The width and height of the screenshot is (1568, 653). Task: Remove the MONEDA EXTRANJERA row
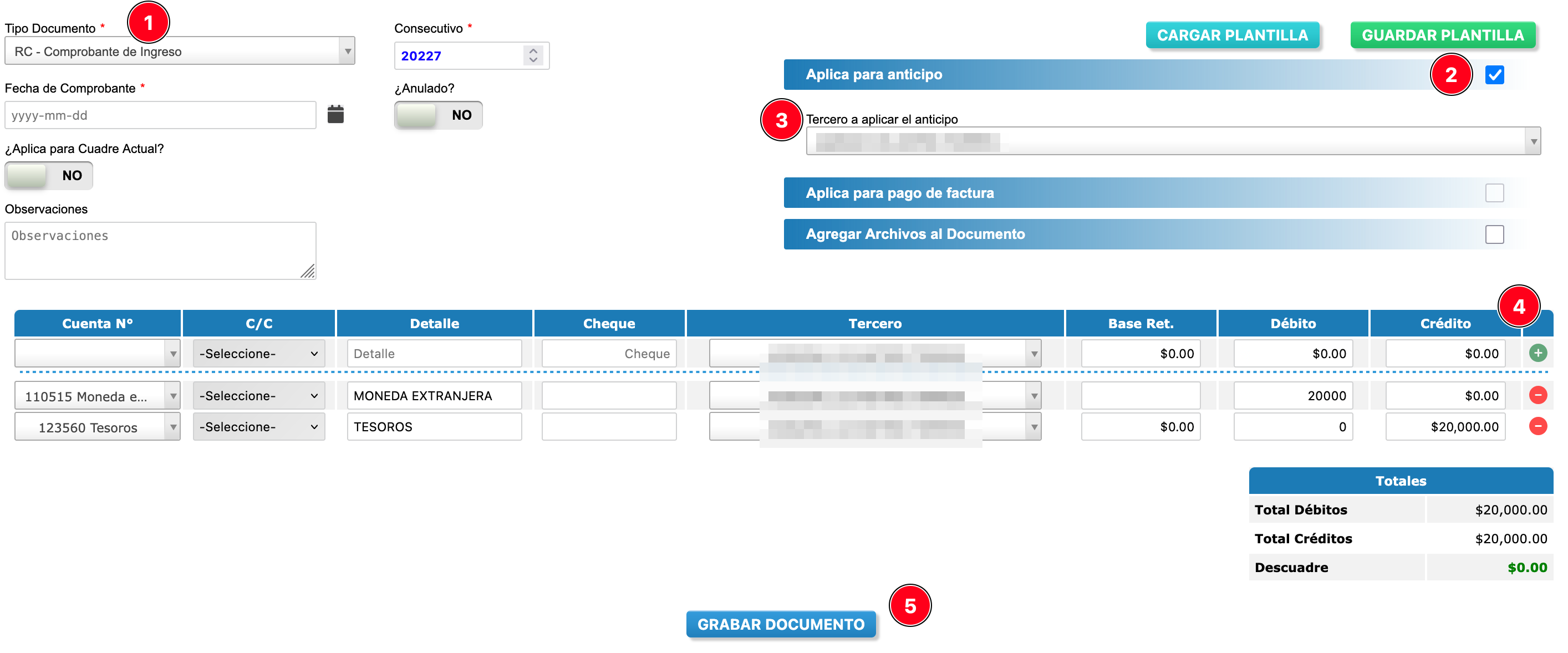1538,395
